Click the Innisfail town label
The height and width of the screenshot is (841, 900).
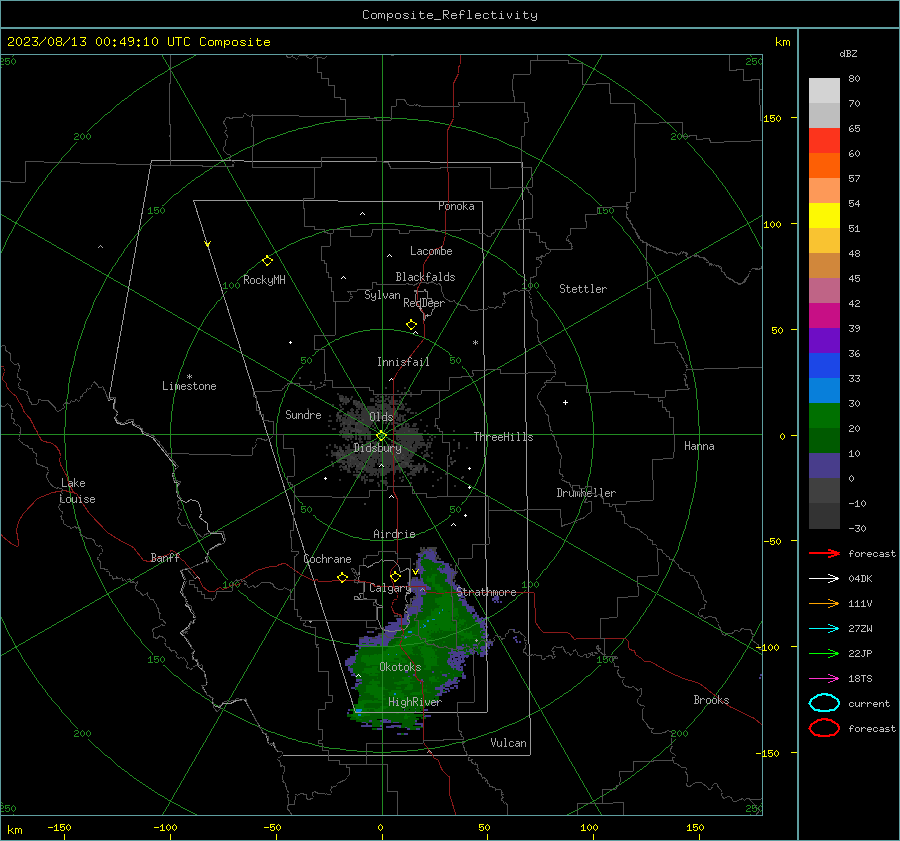pyautogui.click(x=403, y=362)
